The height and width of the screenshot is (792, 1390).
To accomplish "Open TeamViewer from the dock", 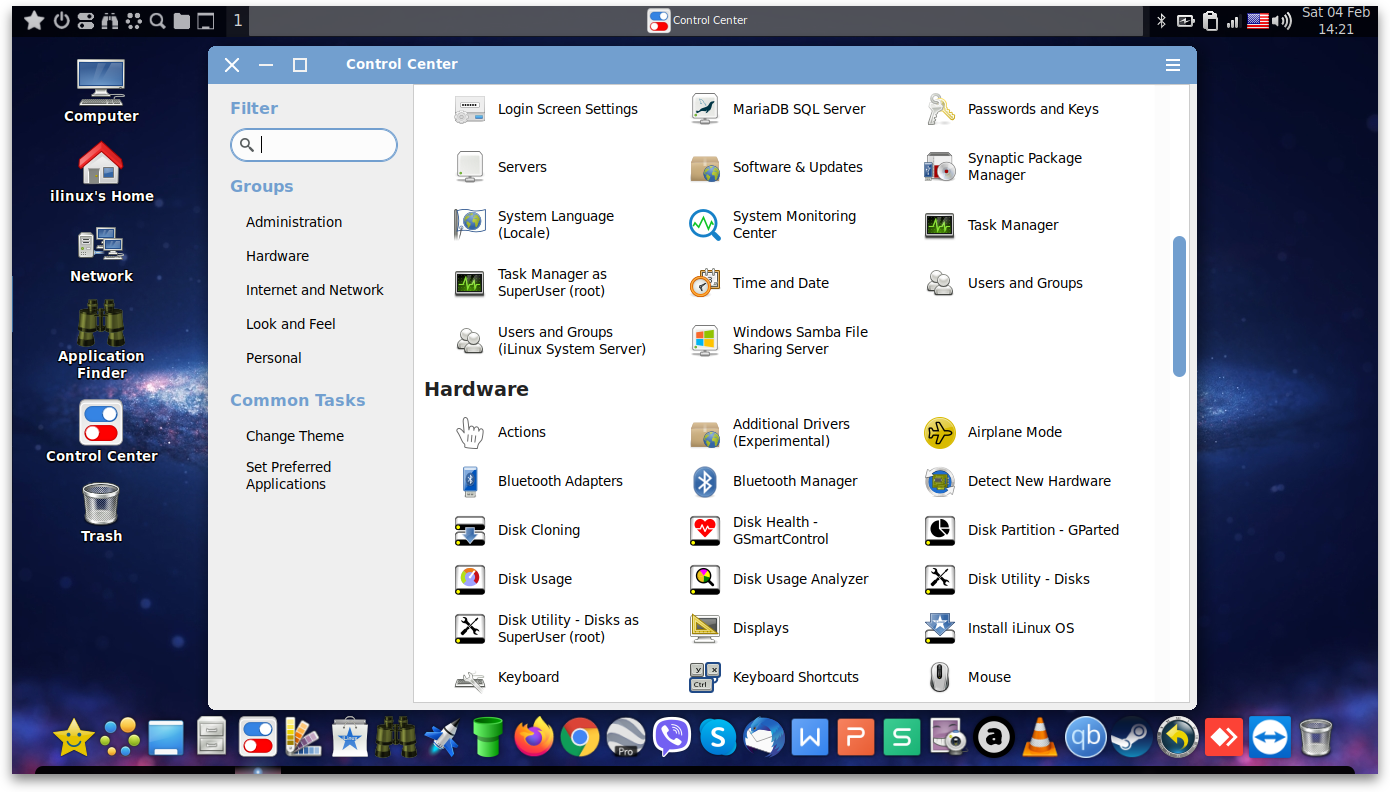I will coord(1270,738).
